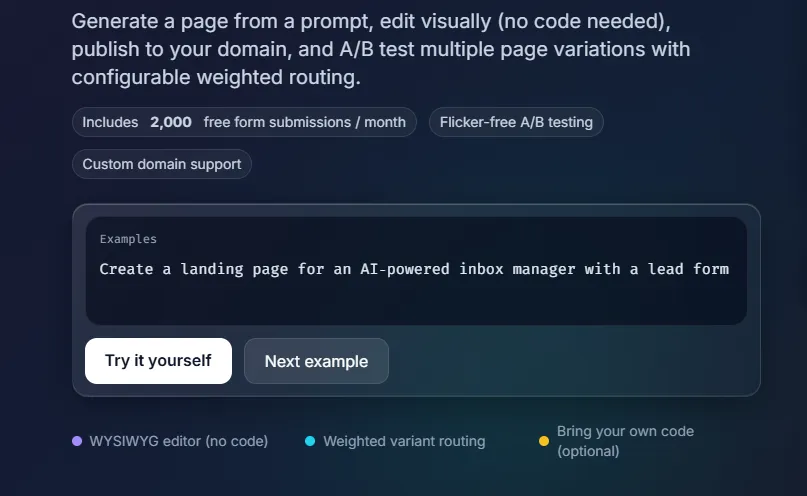Click the publish to your domain line

click(381, 49)
